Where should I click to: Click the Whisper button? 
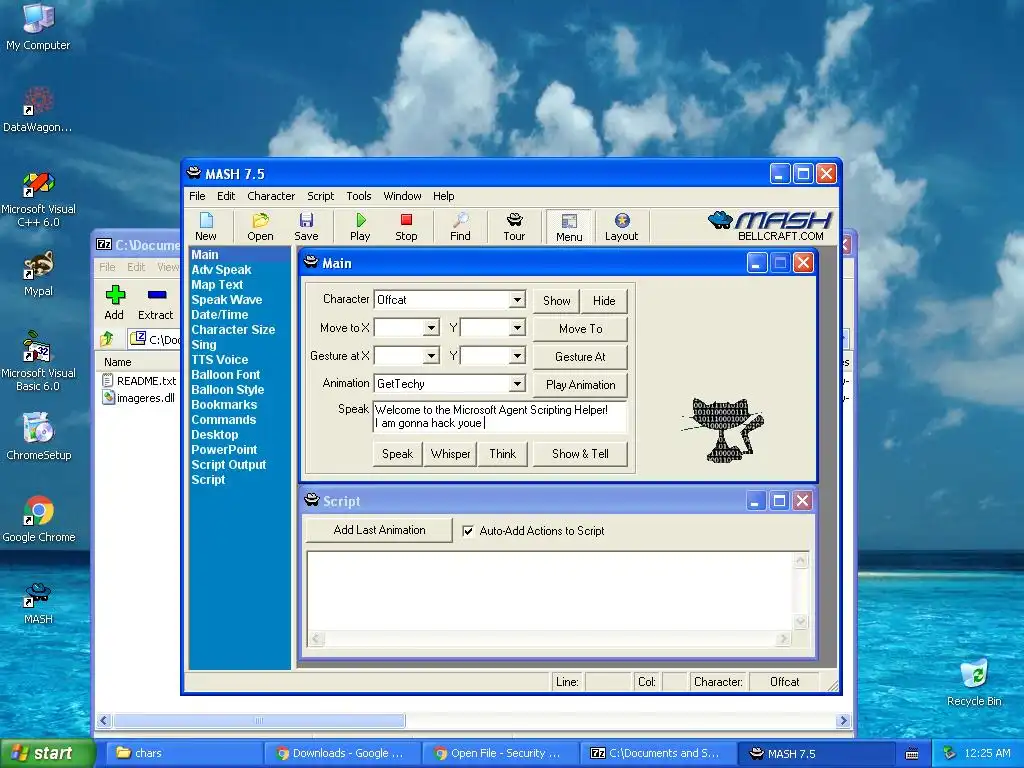450,454
